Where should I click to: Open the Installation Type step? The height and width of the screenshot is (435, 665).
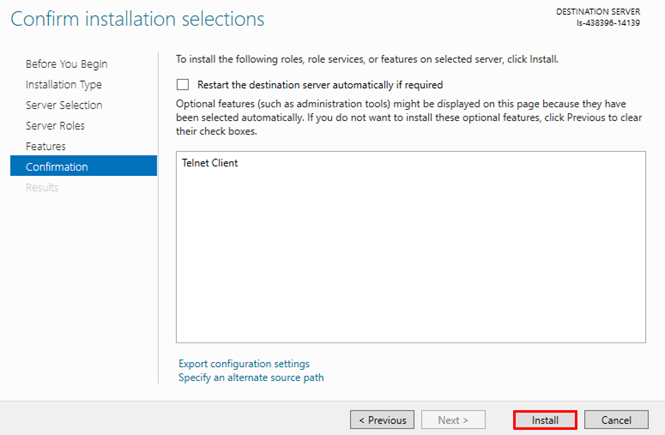(x=63, y=85)
